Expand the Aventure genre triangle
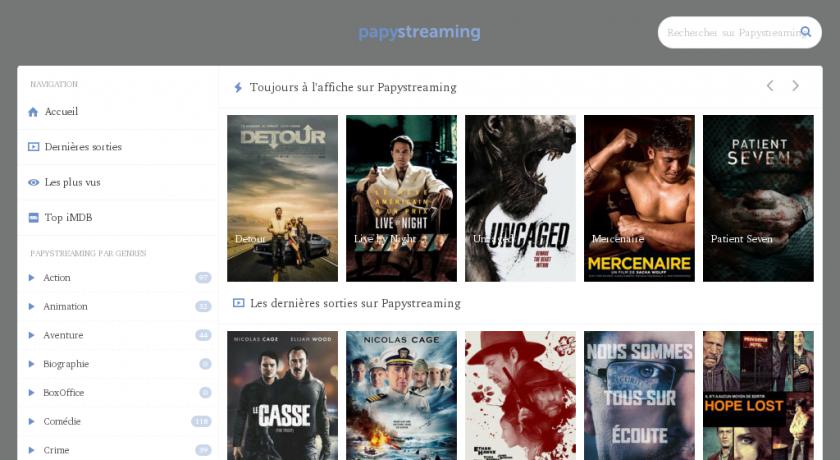This screenshot has width=840, height=460. tap(31, 335)
